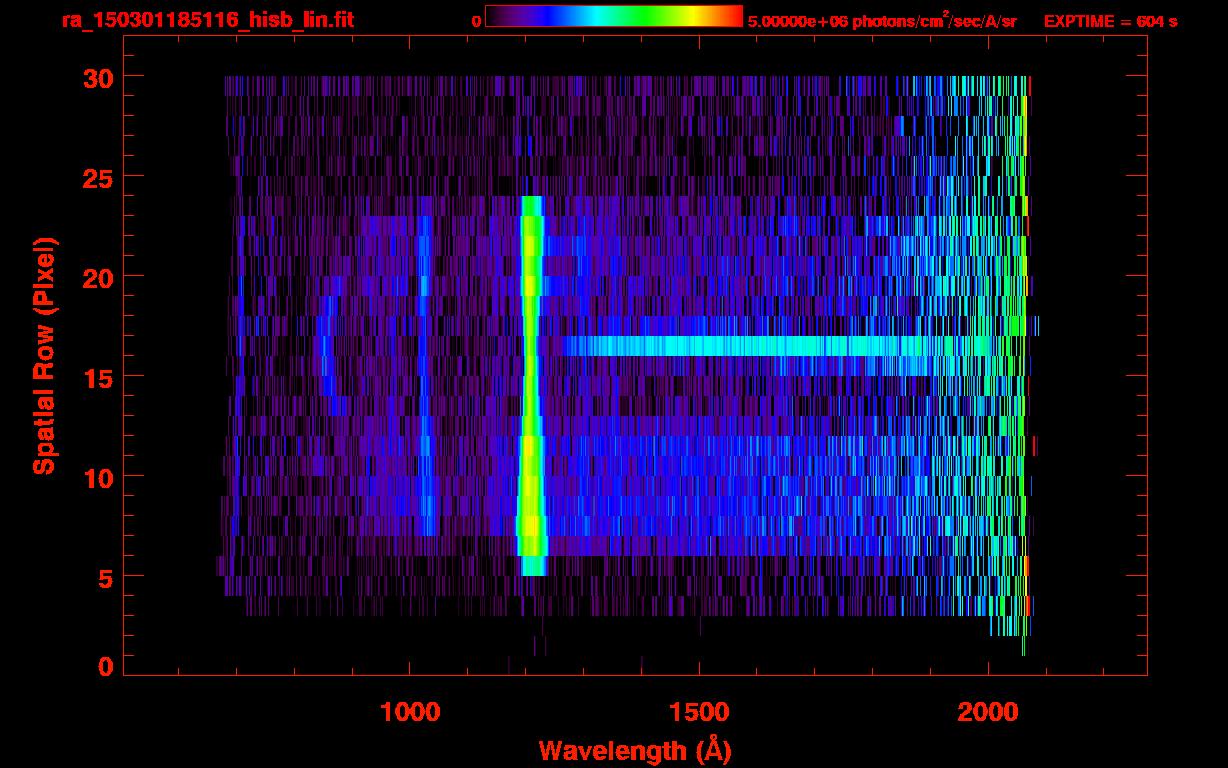Click the rainbow color scale bar
The height and width of the screenshot is (768, 1228).
[614, 16]
